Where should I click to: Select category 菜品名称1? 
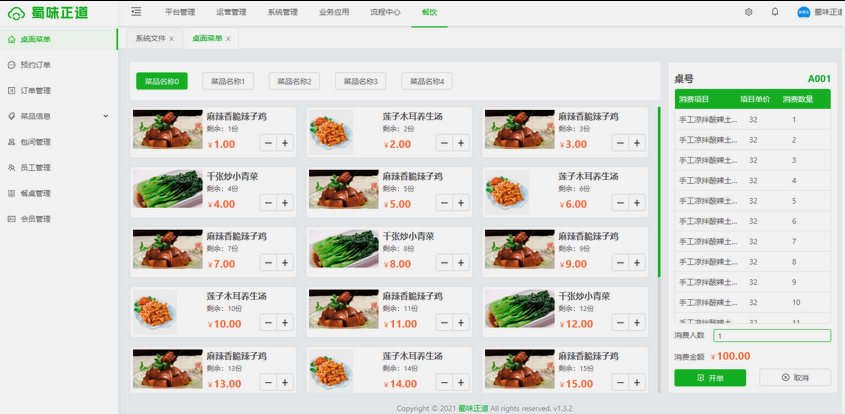point(228,81)
